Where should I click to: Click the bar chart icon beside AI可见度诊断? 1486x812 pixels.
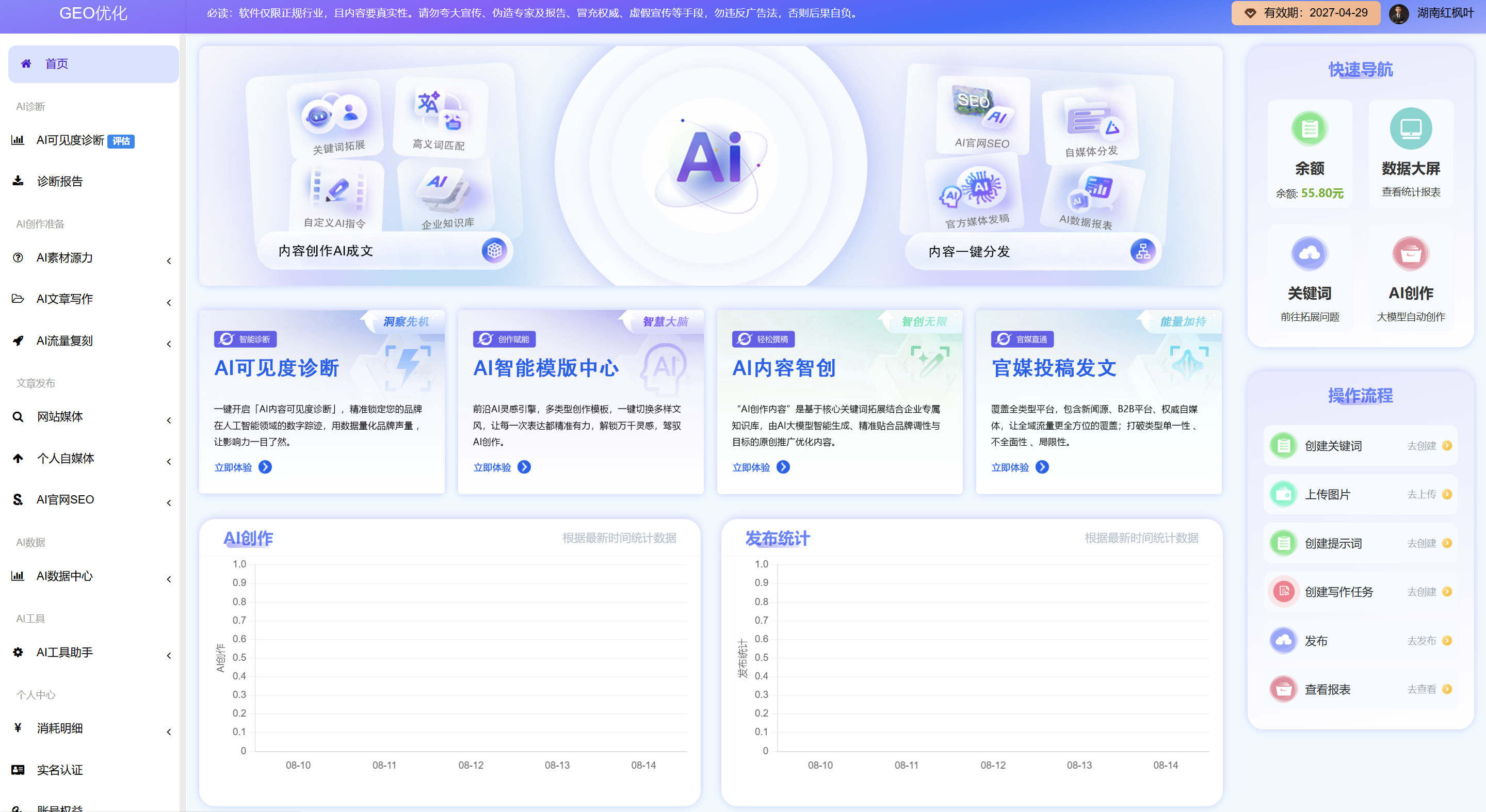pos(18,140)
